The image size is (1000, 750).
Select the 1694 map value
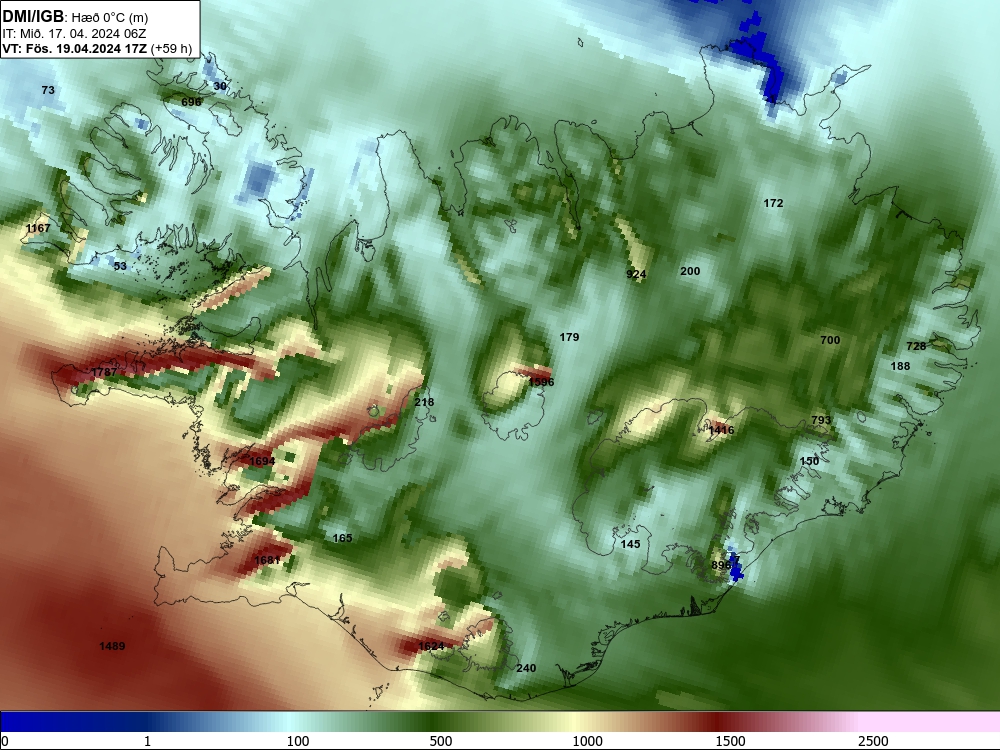[262, 461]
